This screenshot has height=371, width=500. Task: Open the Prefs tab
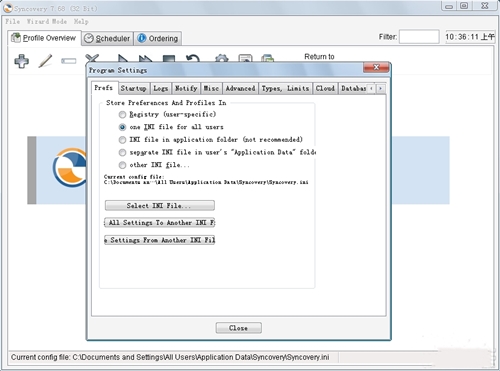coord(104,88)
